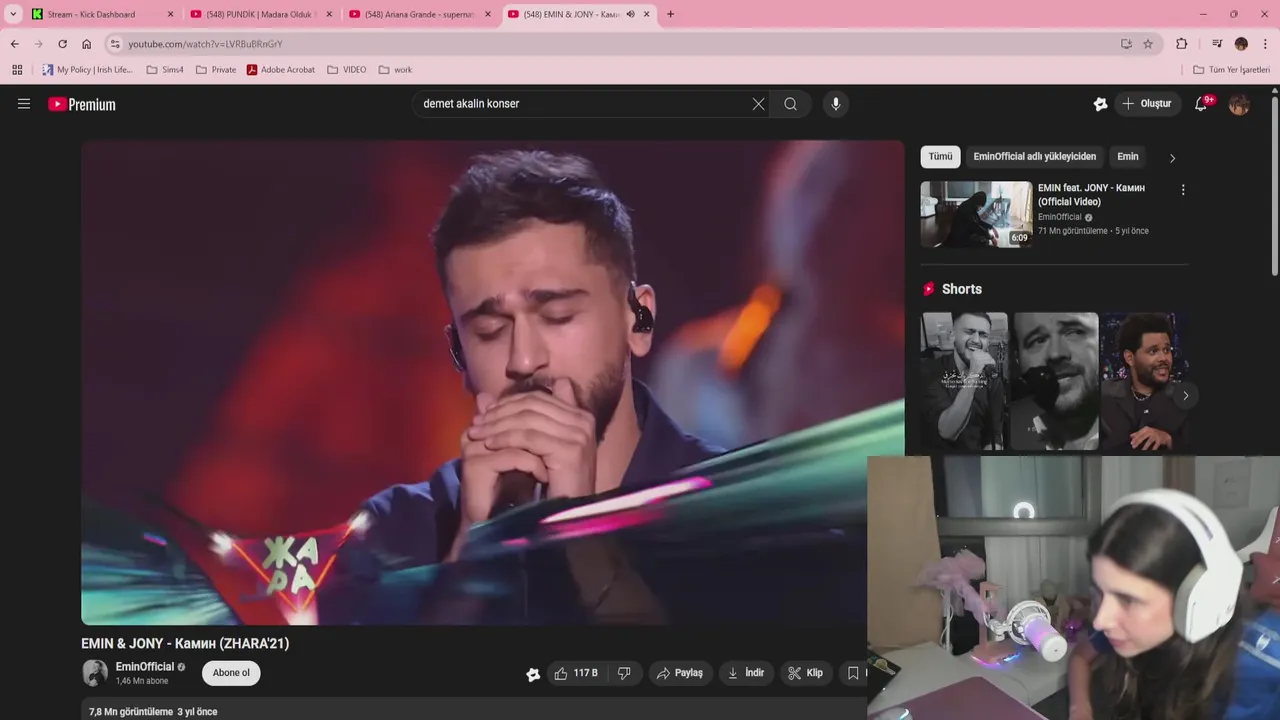The height and width of the screenshot is (720, 1280).
Task: Select EminOfficial adlı yükleyiciden chip
Action: click(1034, 157)
